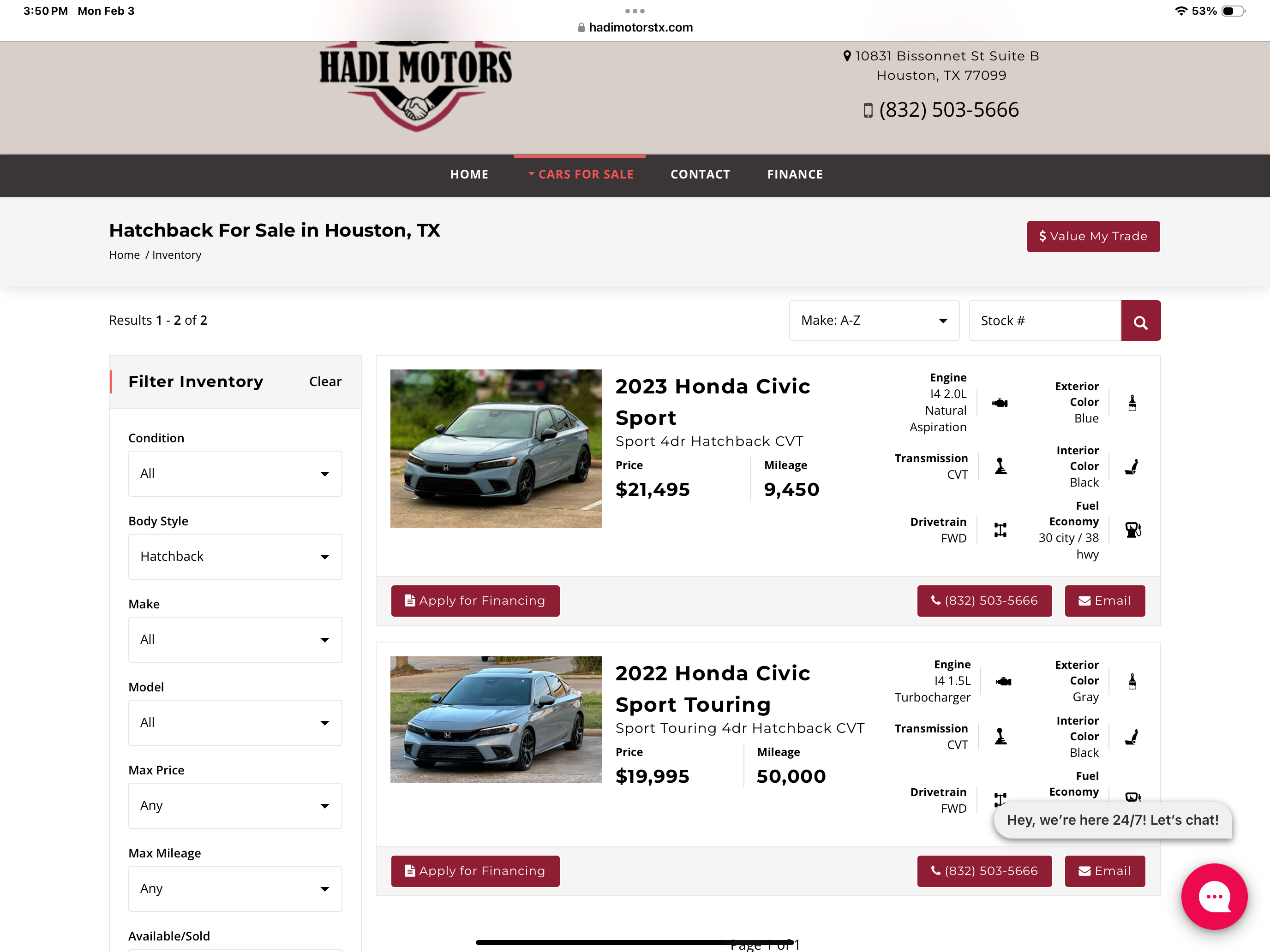The height and width of the screenshot is (952, 1270).
Task: Click the transmission shifter icon on 2022 Civic Sport Touring
Action: click(x=1001, y=736)
